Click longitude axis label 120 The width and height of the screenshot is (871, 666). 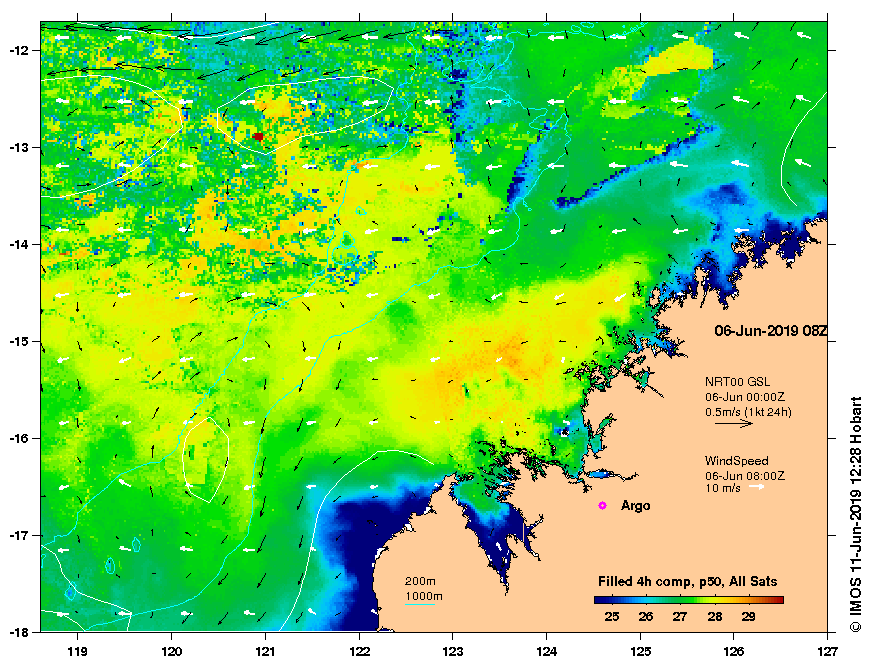[171, 652]
